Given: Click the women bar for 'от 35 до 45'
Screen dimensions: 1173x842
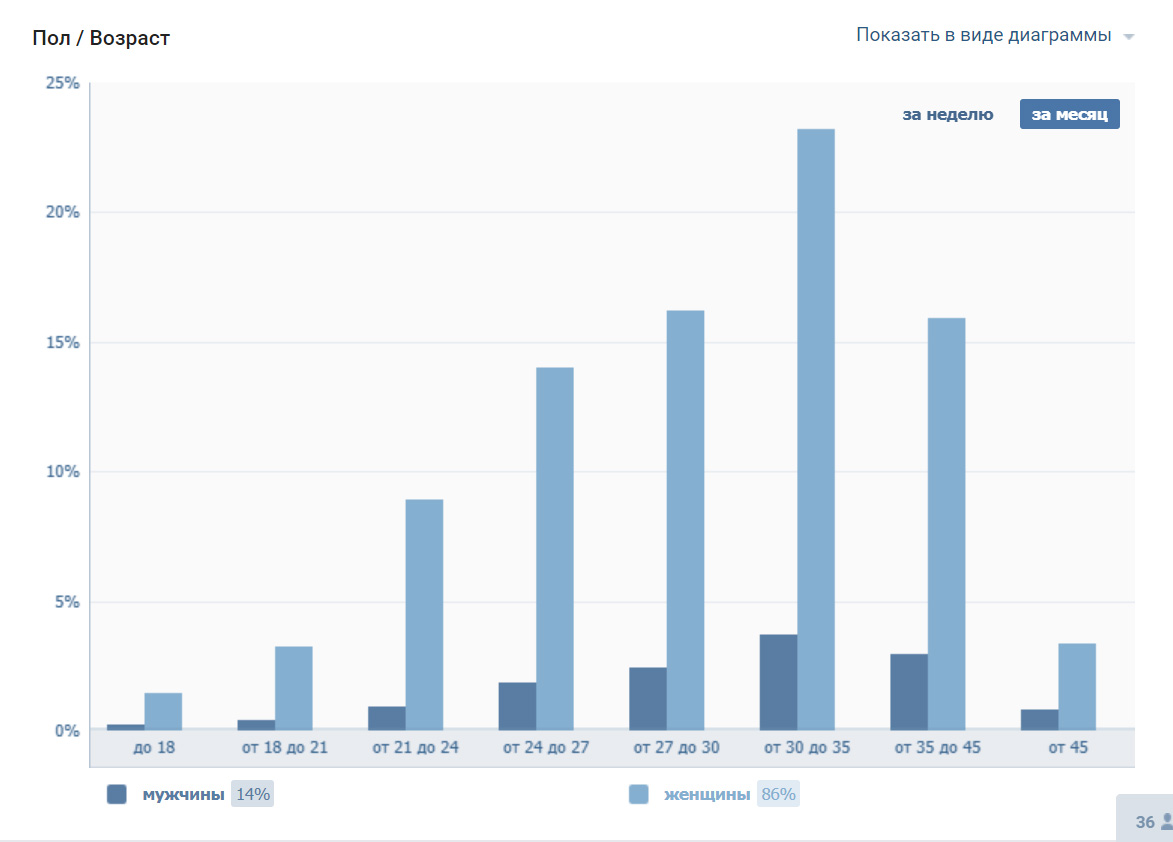Looking at the screenshot, I should click(946, 523).
